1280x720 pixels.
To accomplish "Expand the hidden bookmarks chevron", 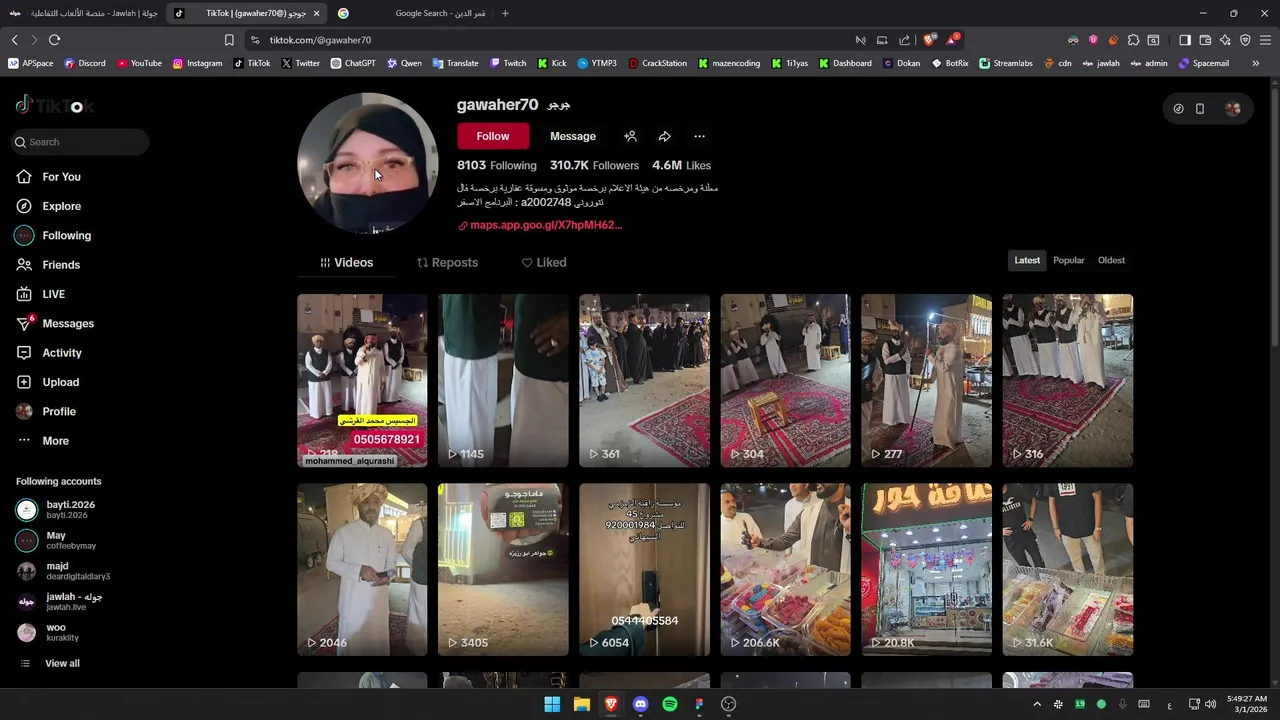I will (x=1255, y=63).
